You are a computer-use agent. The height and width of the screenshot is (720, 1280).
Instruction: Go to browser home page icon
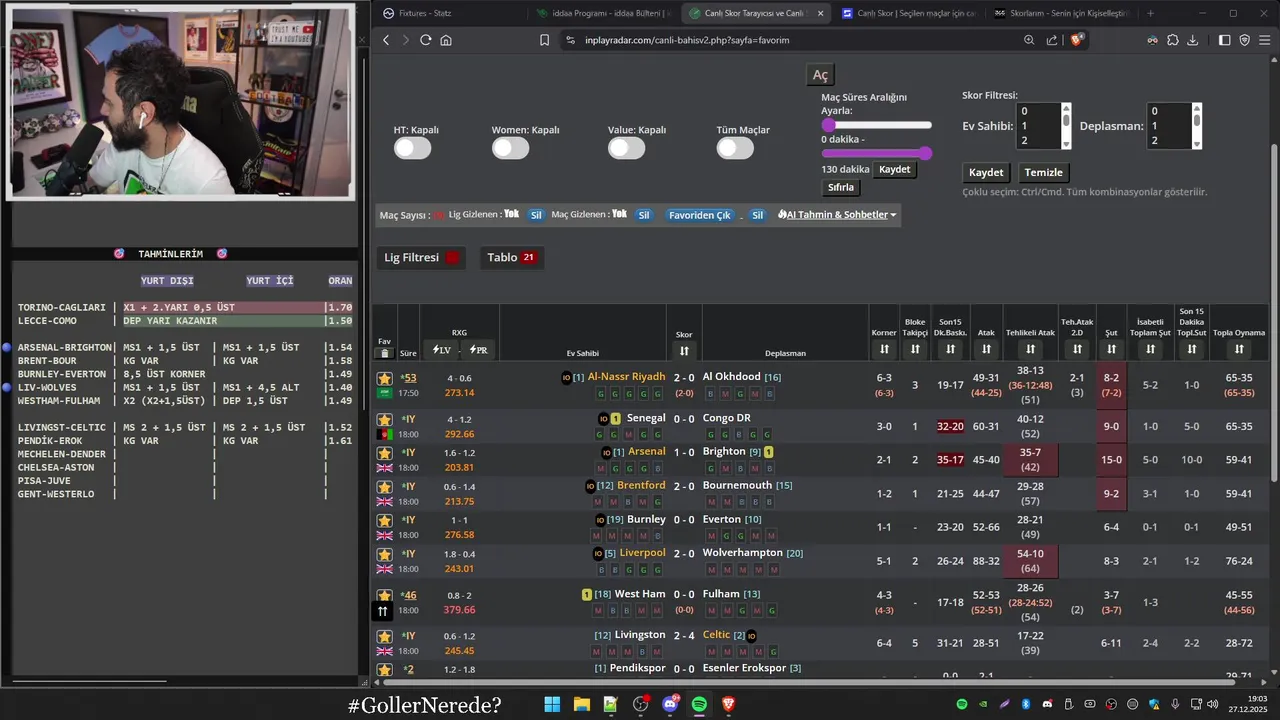pyautogui.click(x=446, y=40)
